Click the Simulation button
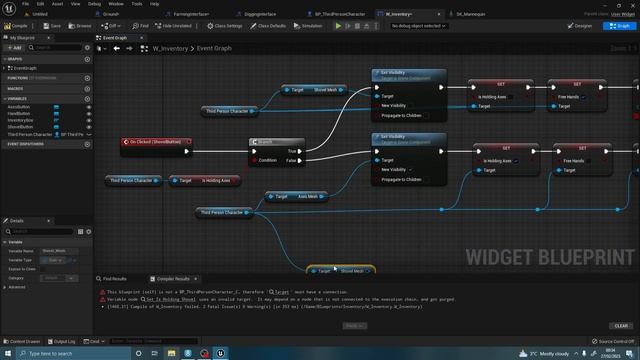This screenshot has width=640, height=360. [308, 26]
